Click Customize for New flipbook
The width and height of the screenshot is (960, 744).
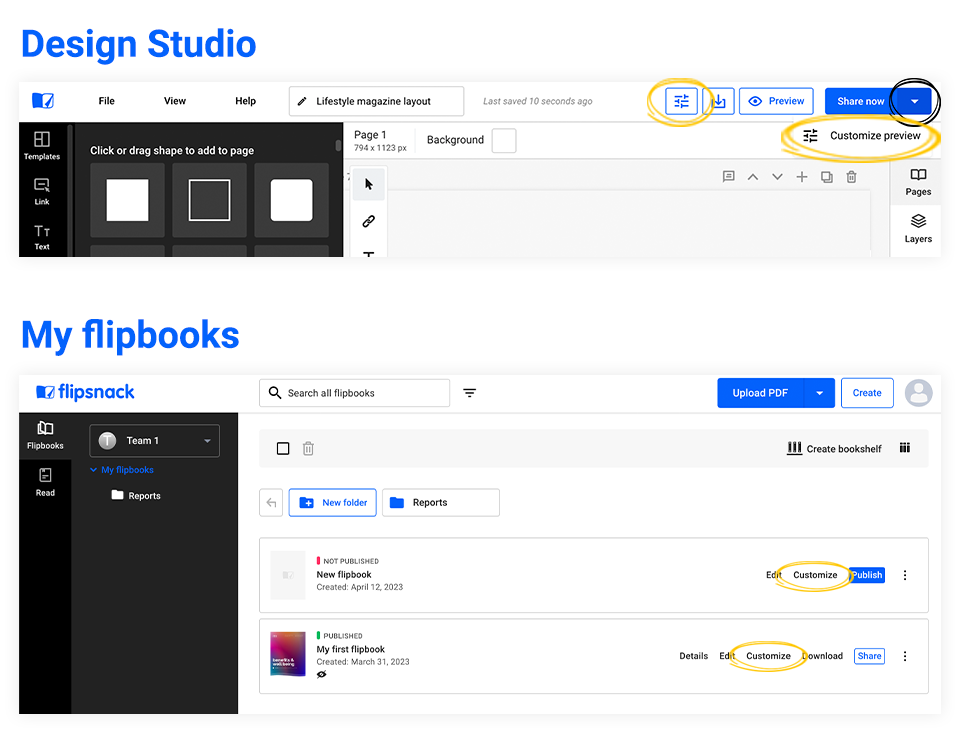point(815,575)
